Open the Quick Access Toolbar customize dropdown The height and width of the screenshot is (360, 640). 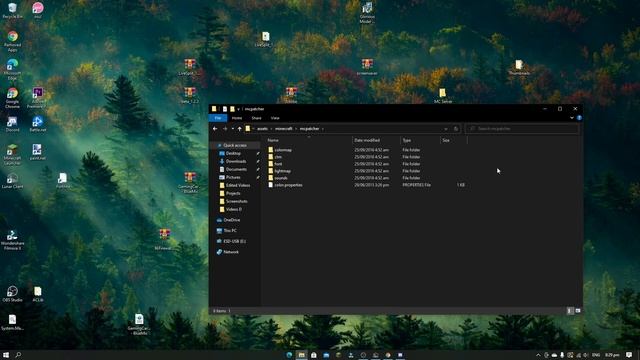pos(238,109)
